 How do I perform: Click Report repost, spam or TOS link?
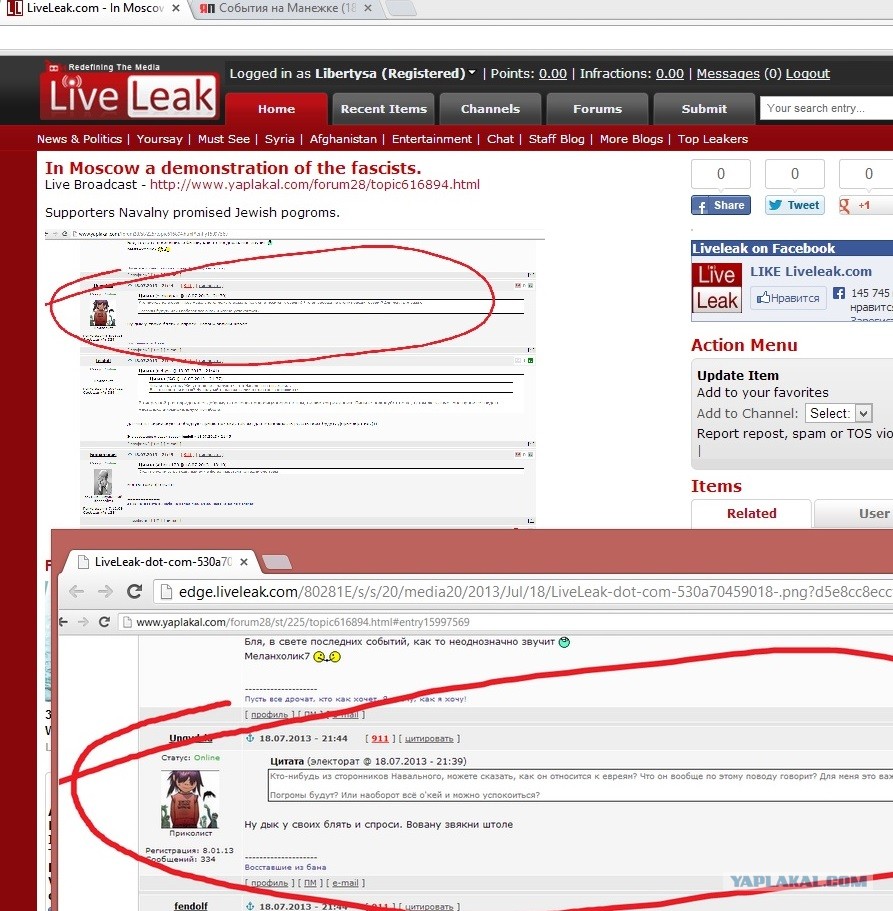coord(794,433)
